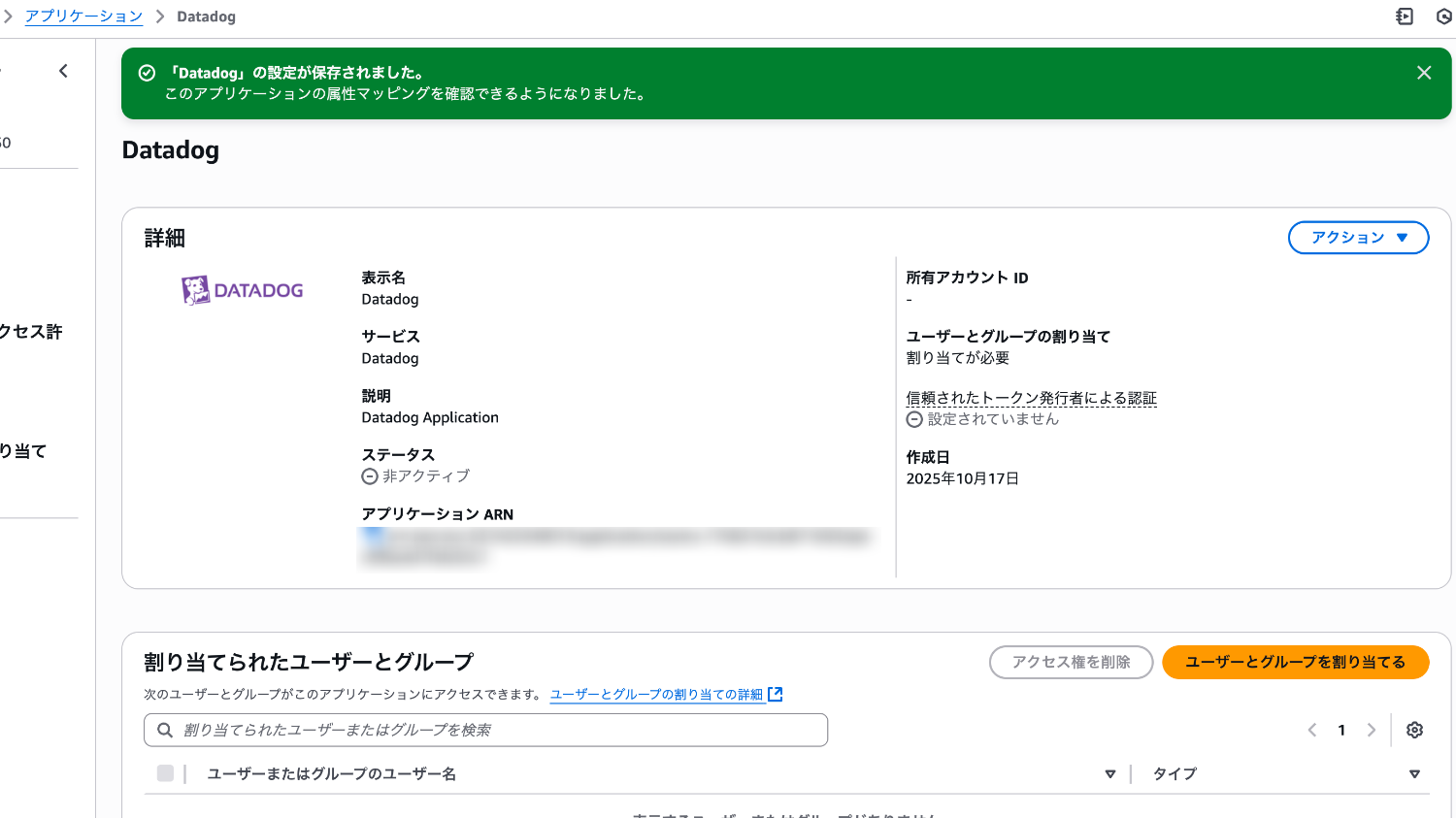Open the recently visited services icon
1456x818 pixels.
click(x=1443, y=16)
